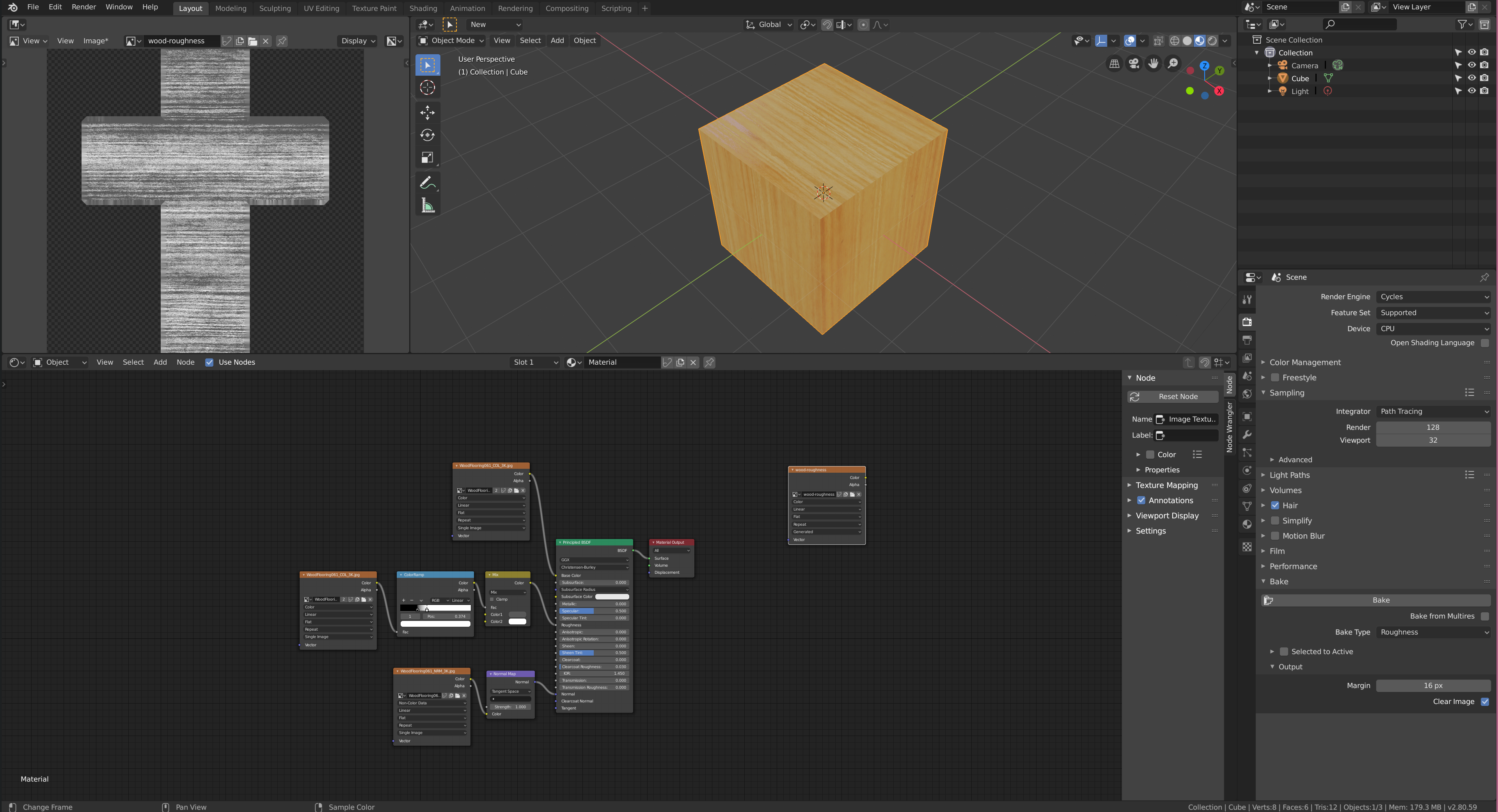Uncheck the Use Nodes checkbox

tap(209, 362)
